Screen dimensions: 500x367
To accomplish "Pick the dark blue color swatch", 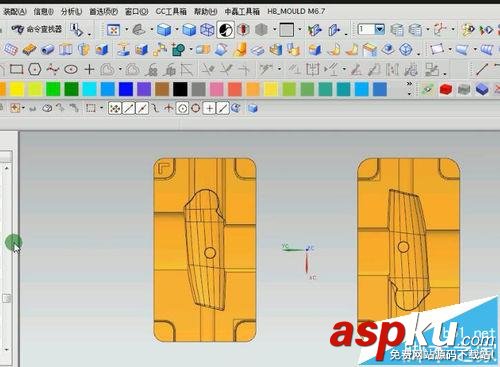I will (x=126, y=89).
